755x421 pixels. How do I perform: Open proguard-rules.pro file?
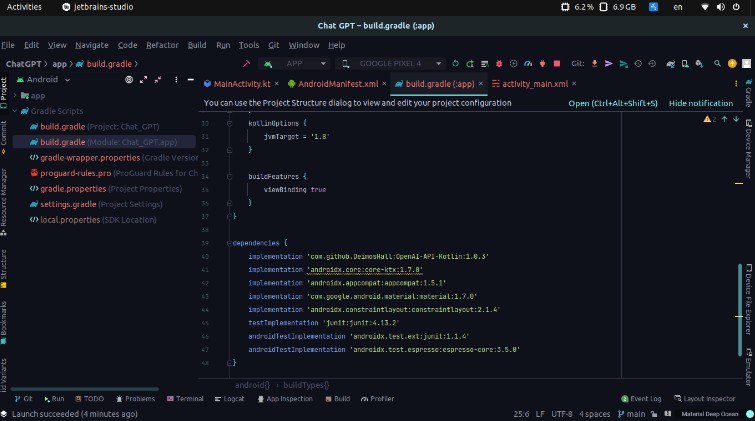(114, 173)
